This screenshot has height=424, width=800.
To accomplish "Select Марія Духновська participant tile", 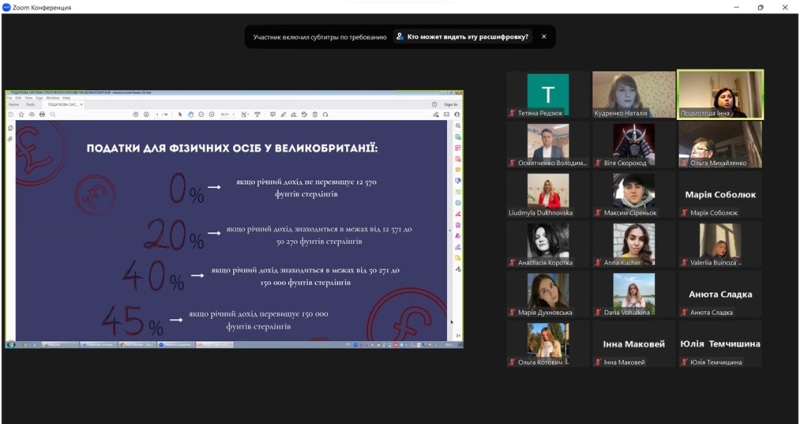I will pos(548,294).
